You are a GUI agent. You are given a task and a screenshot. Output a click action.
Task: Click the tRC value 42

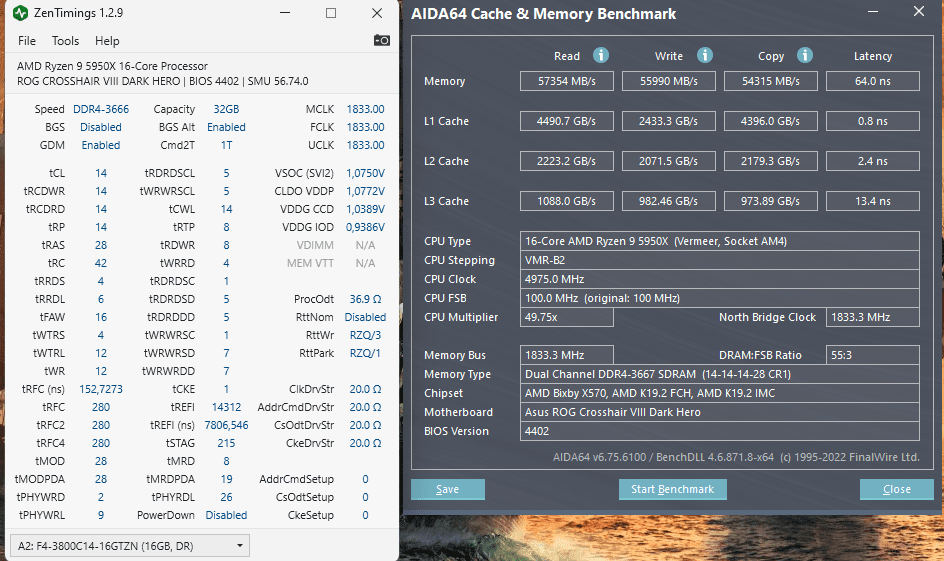[x=101, y=263]
